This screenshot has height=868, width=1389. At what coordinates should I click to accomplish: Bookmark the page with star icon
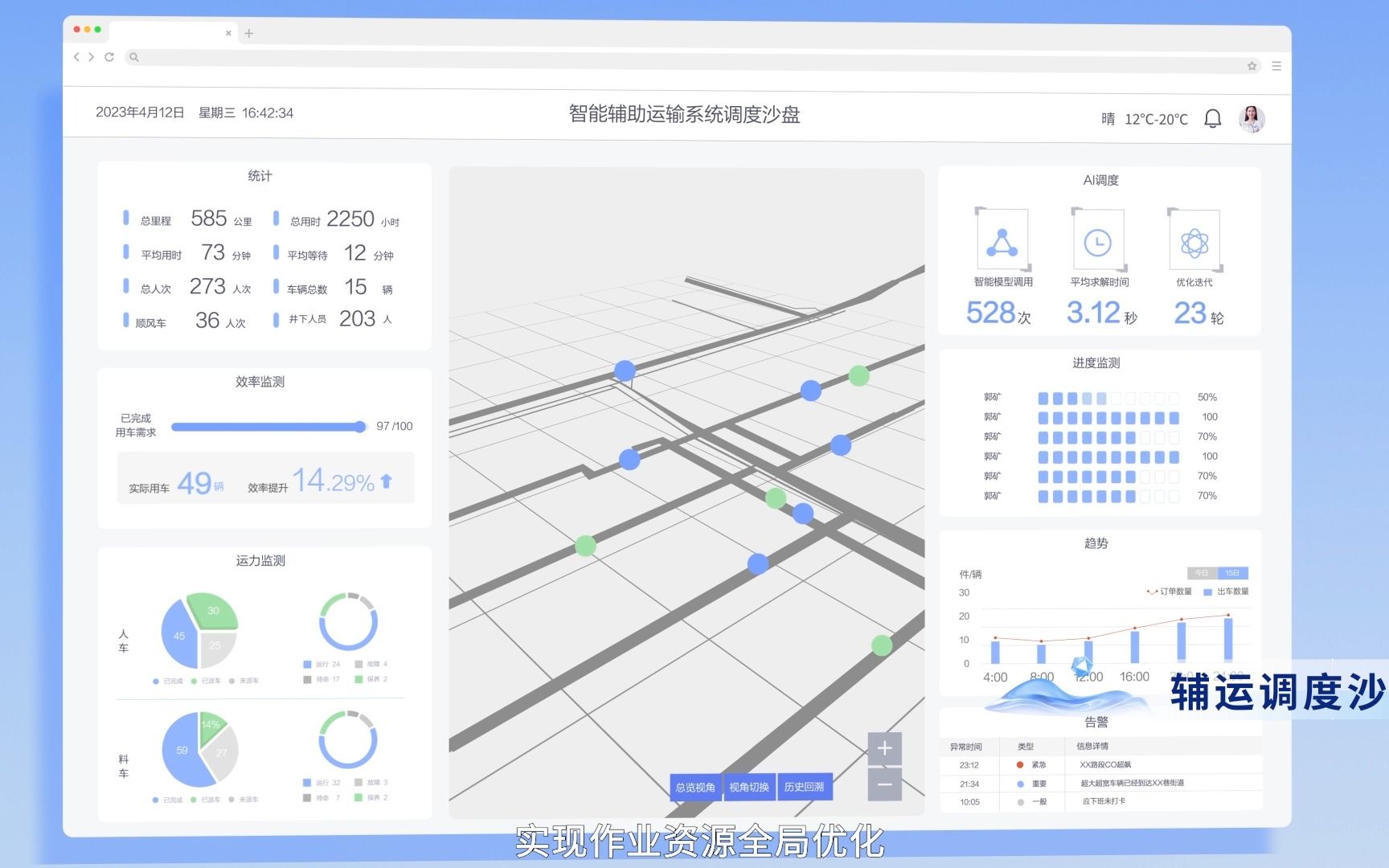click(1252, 66)
